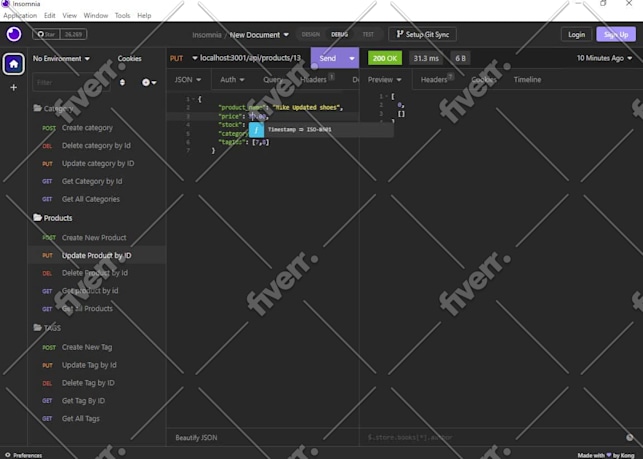Open the Preview mode dropdown
The width and height of the screenshot is (643, 459).
pos(385,80)
